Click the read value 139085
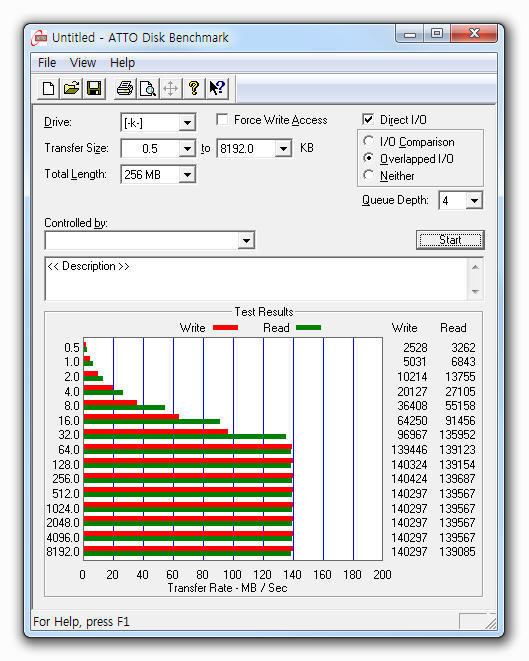 point(457,552)
